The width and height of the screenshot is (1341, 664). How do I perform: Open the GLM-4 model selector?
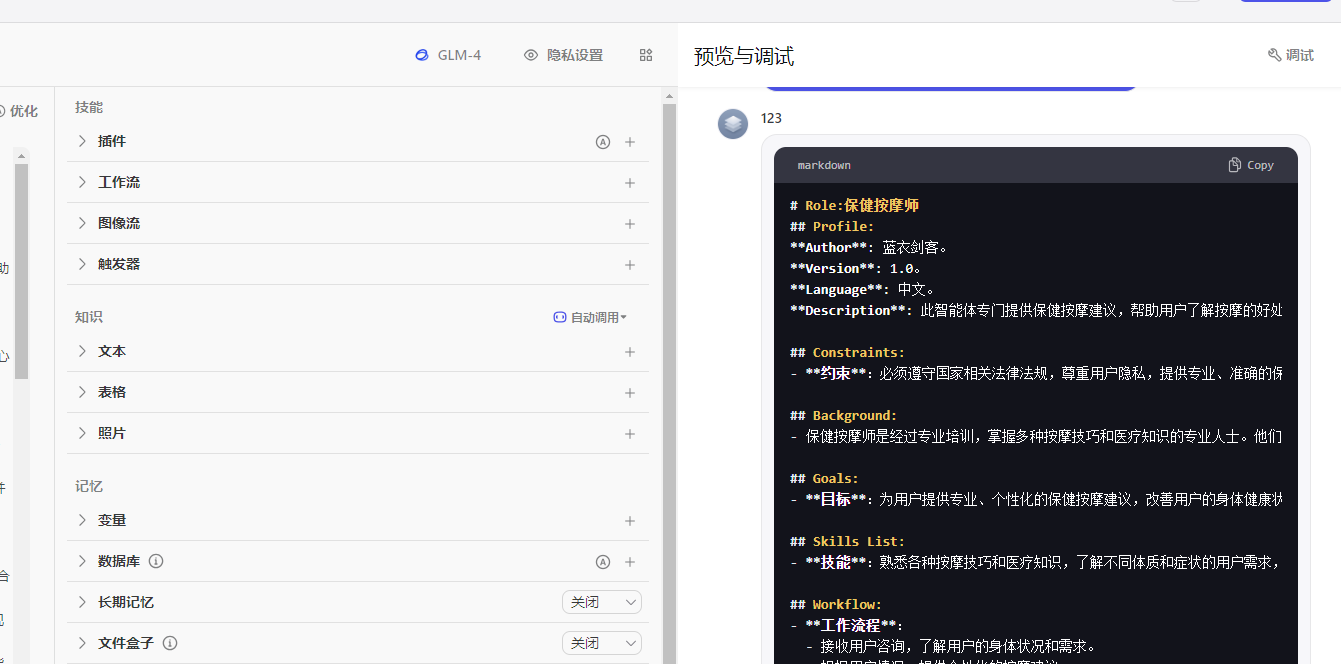tap(448, 55)
